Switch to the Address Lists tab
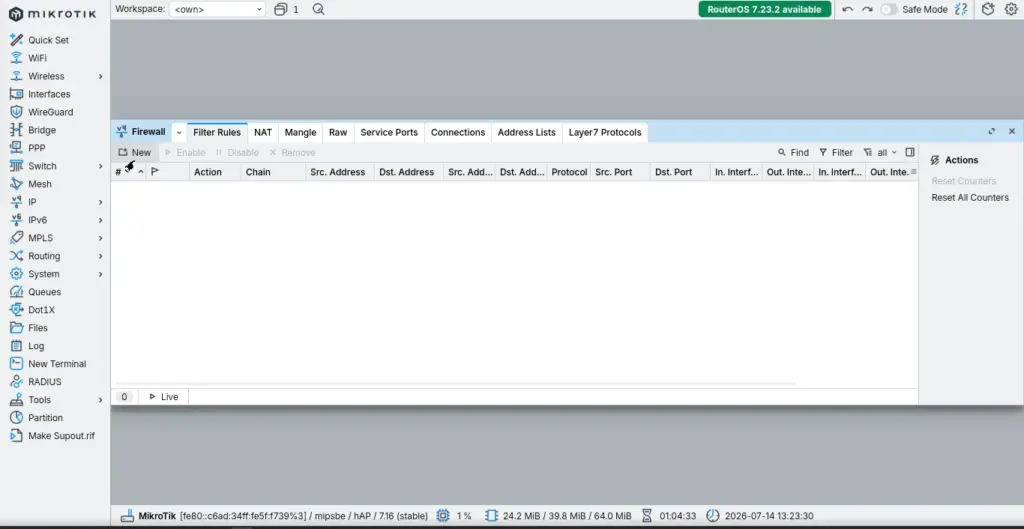The width and height of the screenshot is (1024, 529). tap(526, 132)
